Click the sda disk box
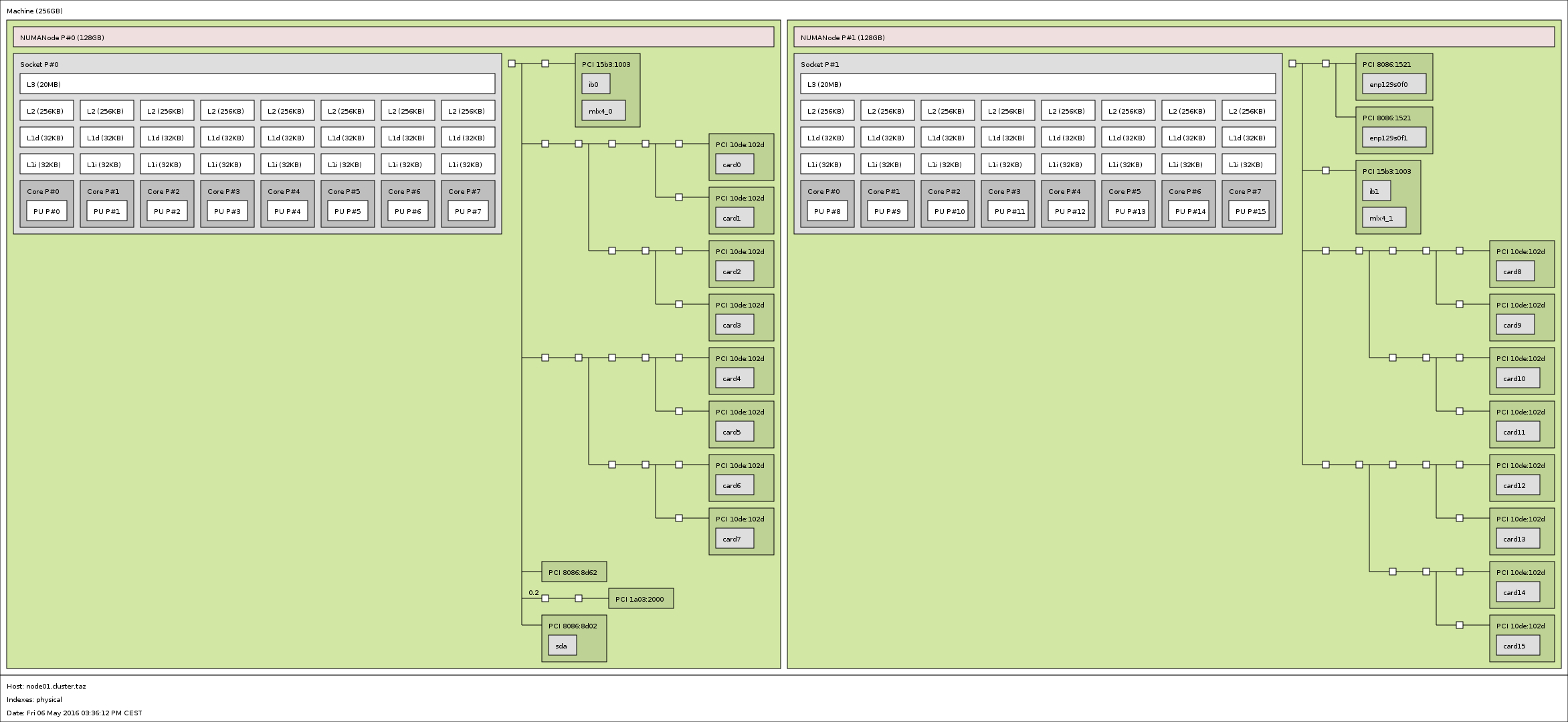Image resolution: width=1568 pixels, height=722 pixels. (x=562, y=646)
